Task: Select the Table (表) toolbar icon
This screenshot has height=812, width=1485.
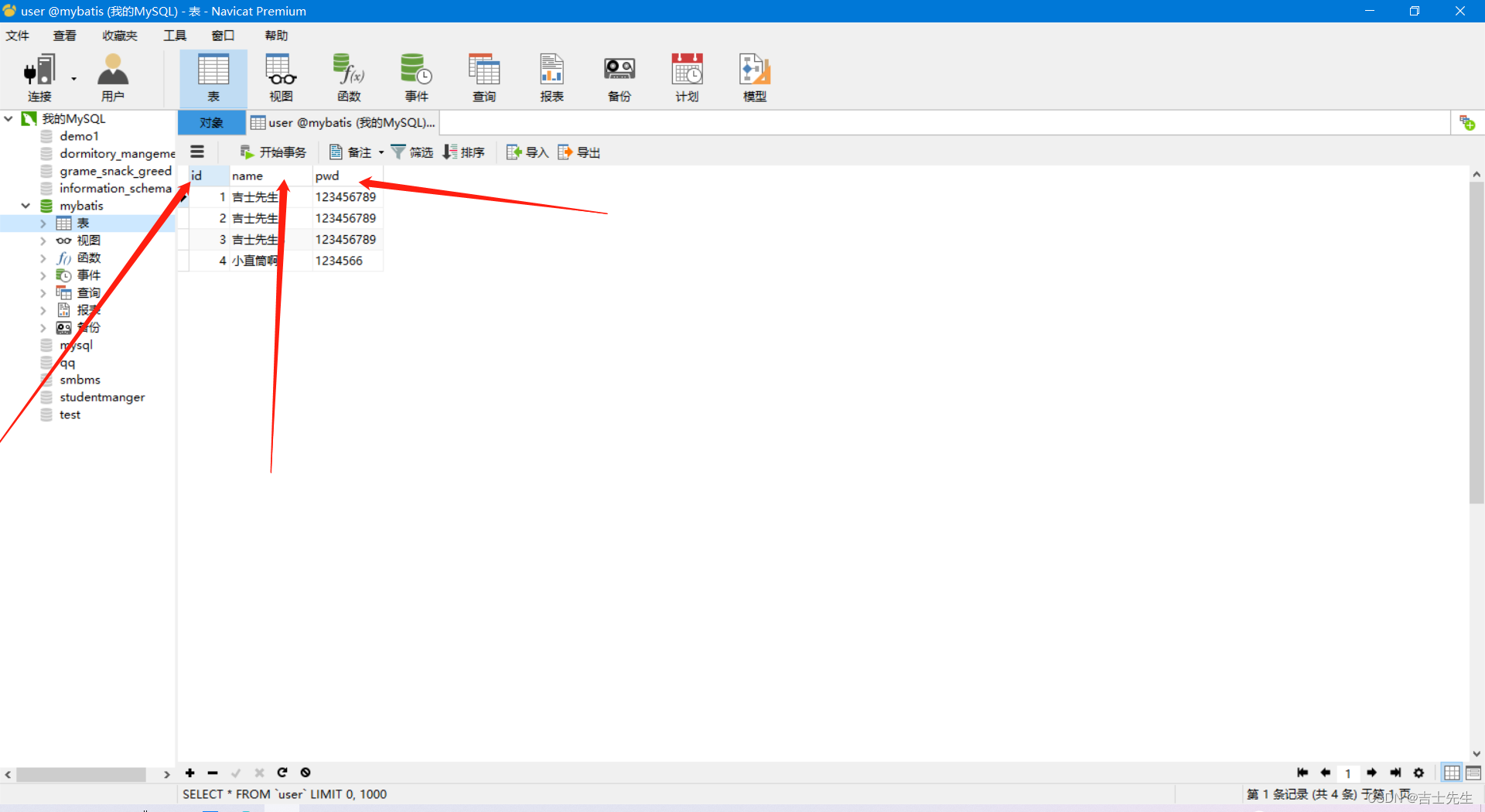Action: tap(213, 77)
